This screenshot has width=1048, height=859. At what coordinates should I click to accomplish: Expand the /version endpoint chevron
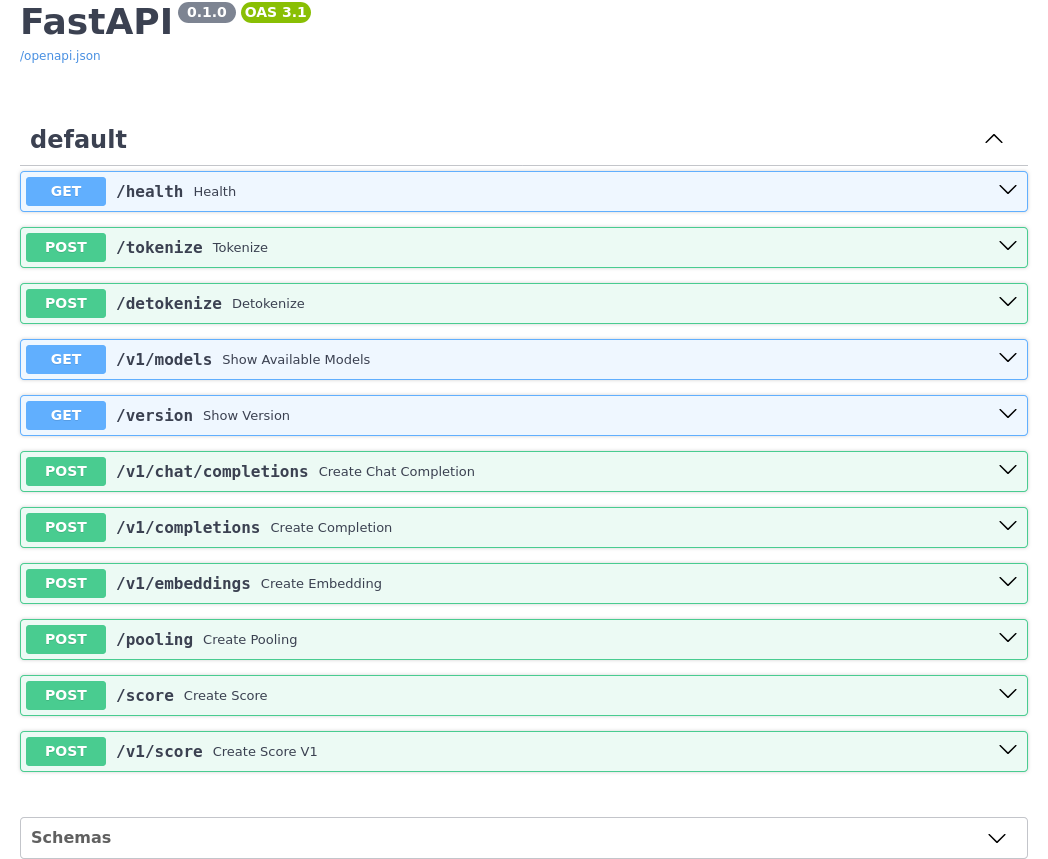(x=1008, y=414)
